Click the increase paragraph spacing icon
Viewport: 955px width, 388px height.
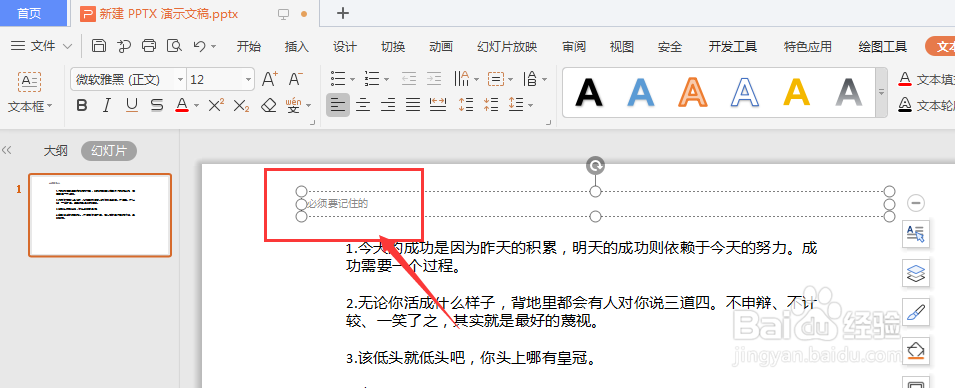pos(466,105)
